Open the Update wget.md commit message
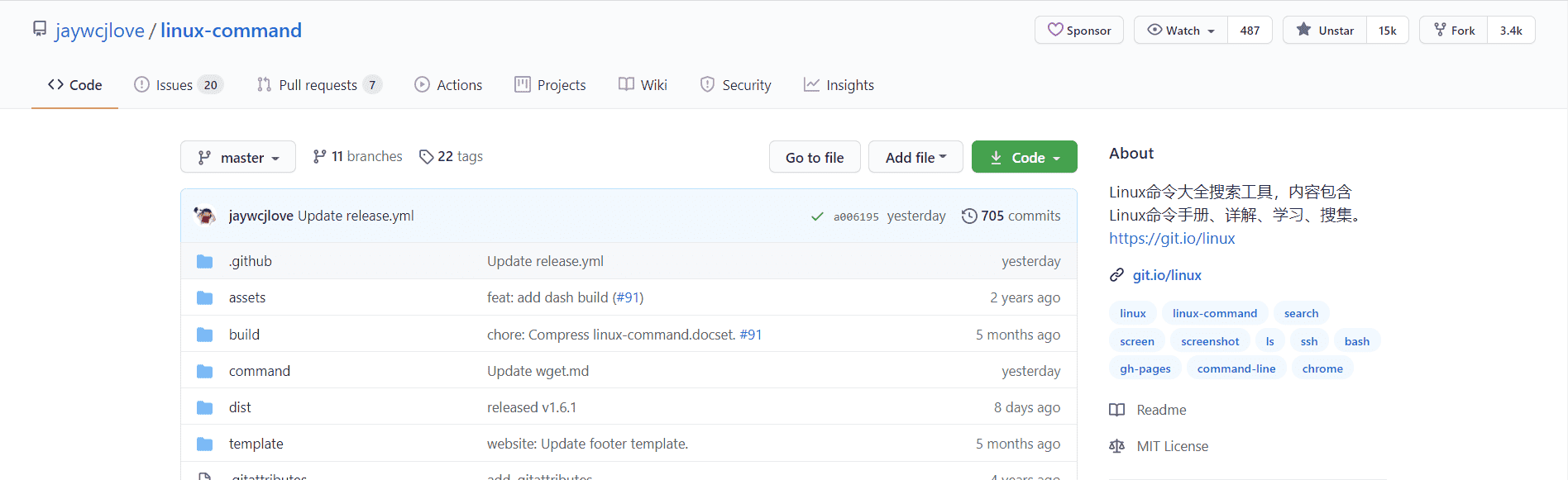1568x480 pixels. tap(538, 371)
